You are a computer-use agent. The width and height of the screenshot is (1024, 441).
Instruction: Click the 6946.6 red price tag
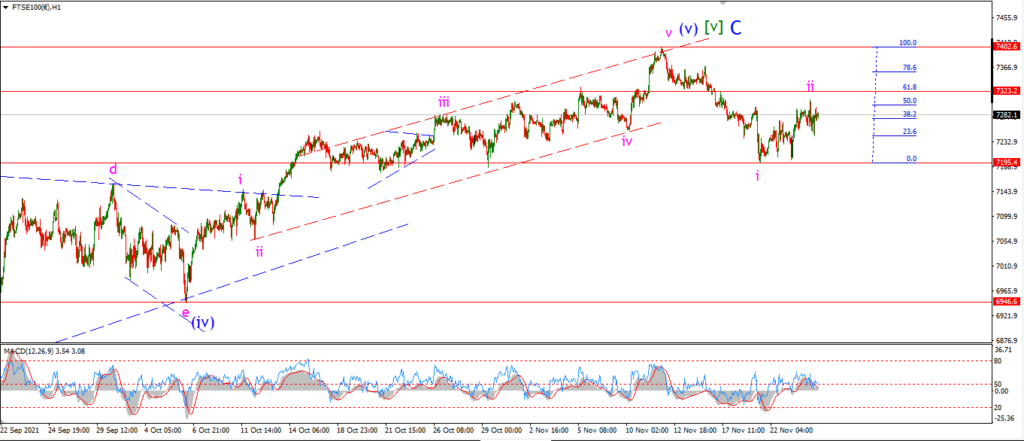(x=1006, y=302)
